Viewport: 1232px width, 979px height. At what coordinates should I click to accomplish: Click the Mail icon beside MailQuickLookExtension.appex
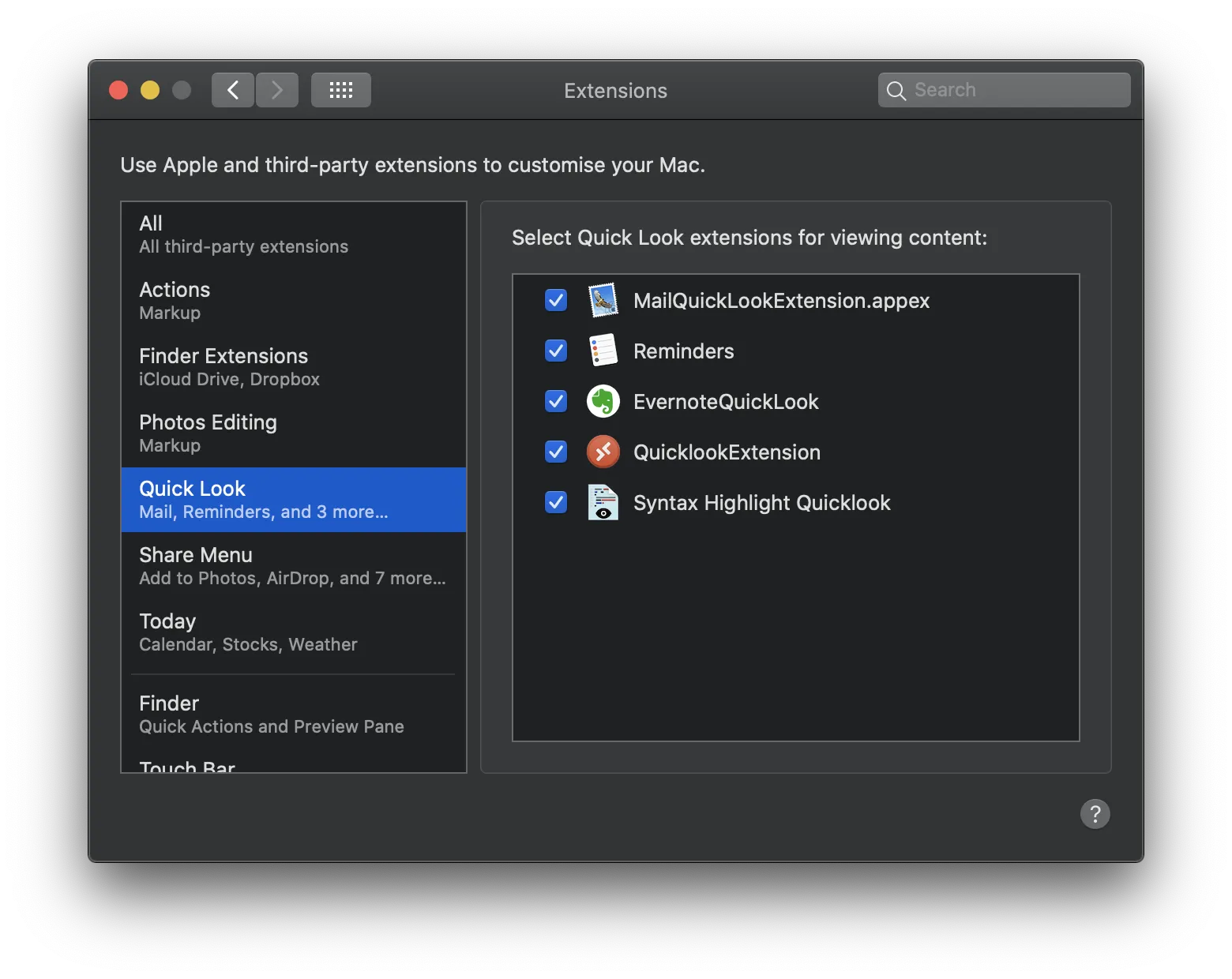point(603,300)
